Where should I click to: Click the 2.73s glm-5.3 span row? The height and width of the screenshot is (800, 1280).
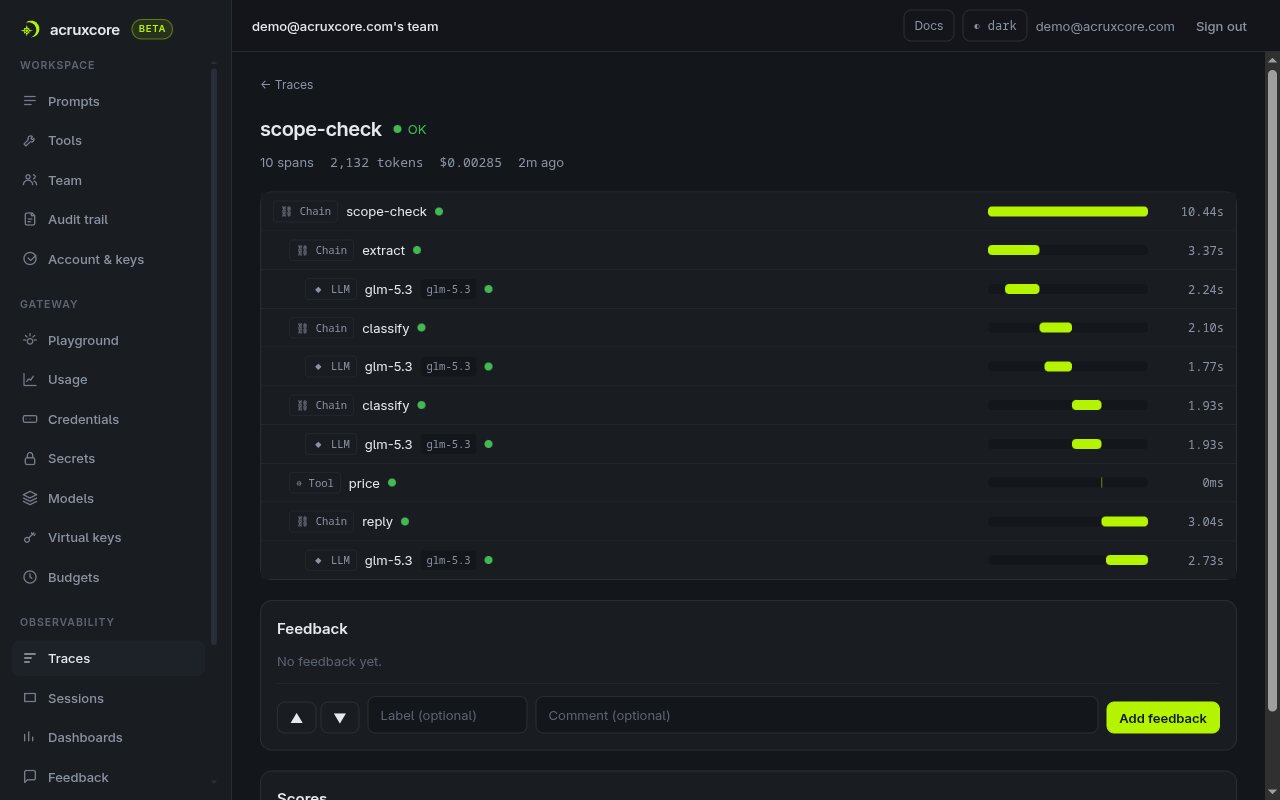coord(748,561)
